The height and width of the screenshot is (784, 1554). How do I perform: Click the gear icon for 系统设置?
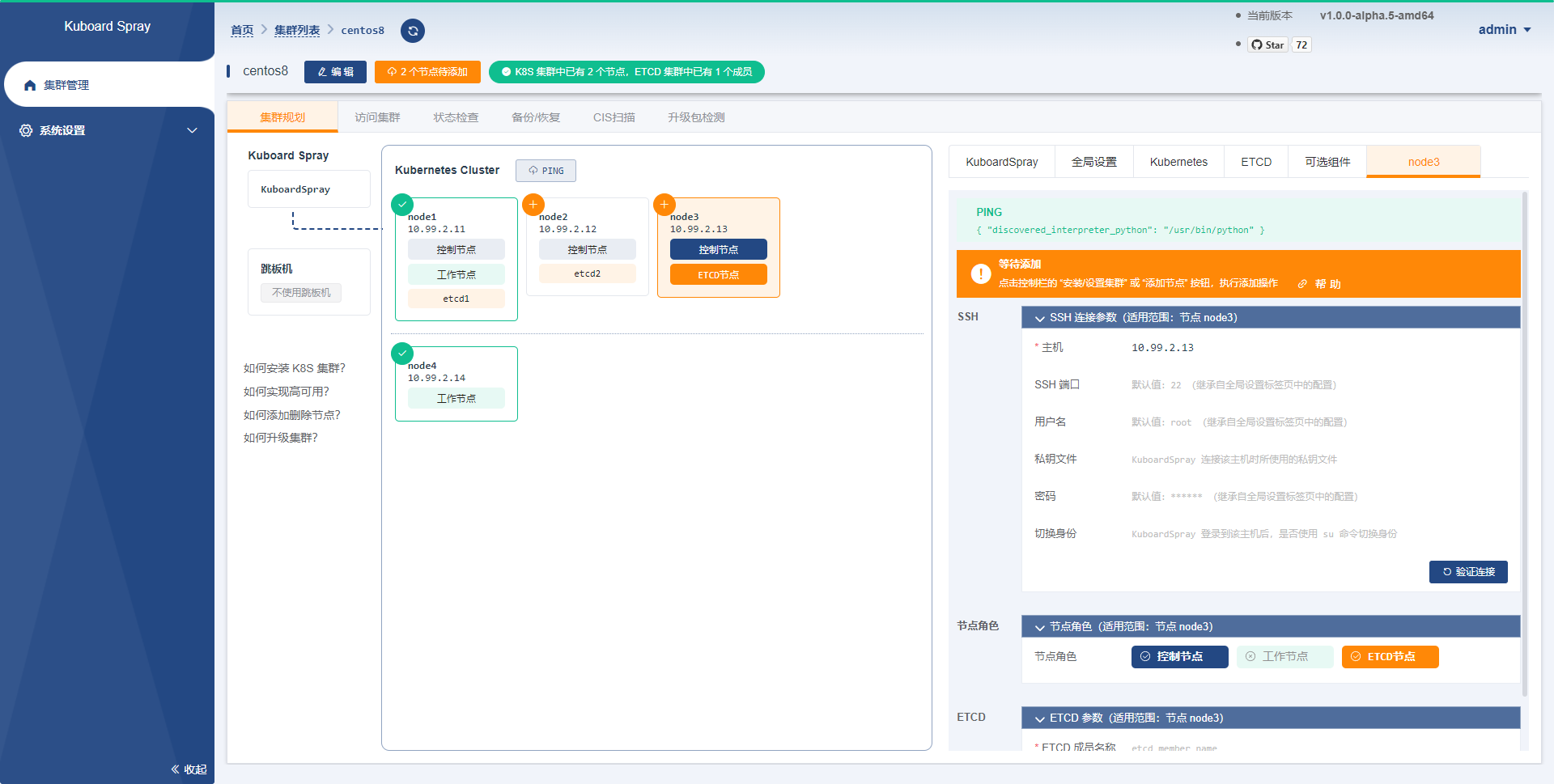click(x=26, y=130)
